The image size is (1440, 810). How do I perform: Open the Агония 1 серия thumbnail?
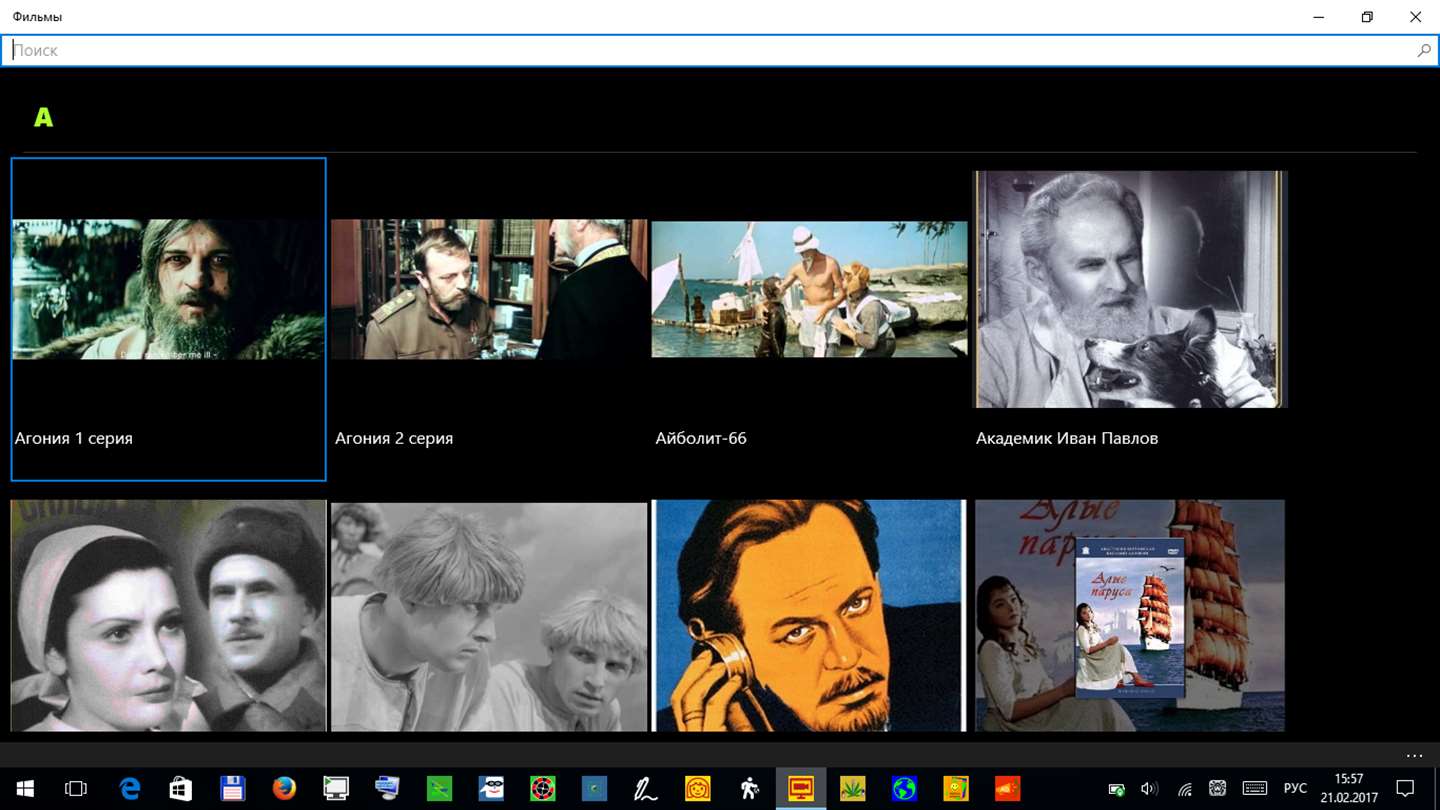coord(168,289)
